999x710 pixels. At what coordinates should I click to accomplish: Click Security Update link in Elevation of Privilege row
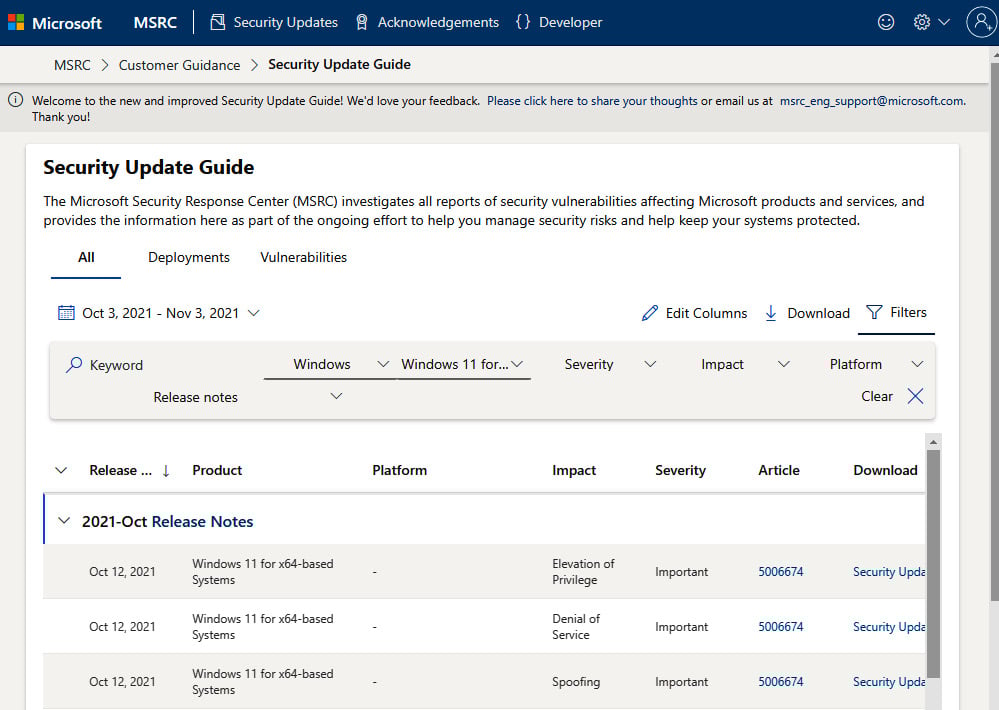point(889,572)
